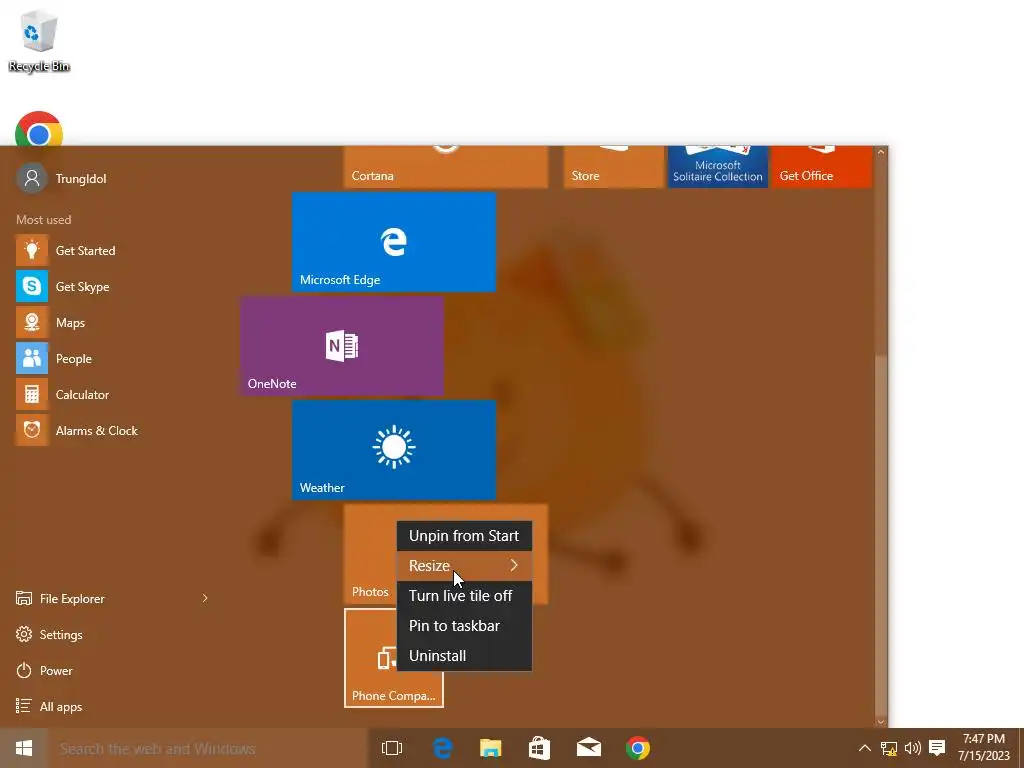Screen dimensions: 1024x768
Task: Click the TrungIdol user account avatar
Action: [x=31, y=178]
